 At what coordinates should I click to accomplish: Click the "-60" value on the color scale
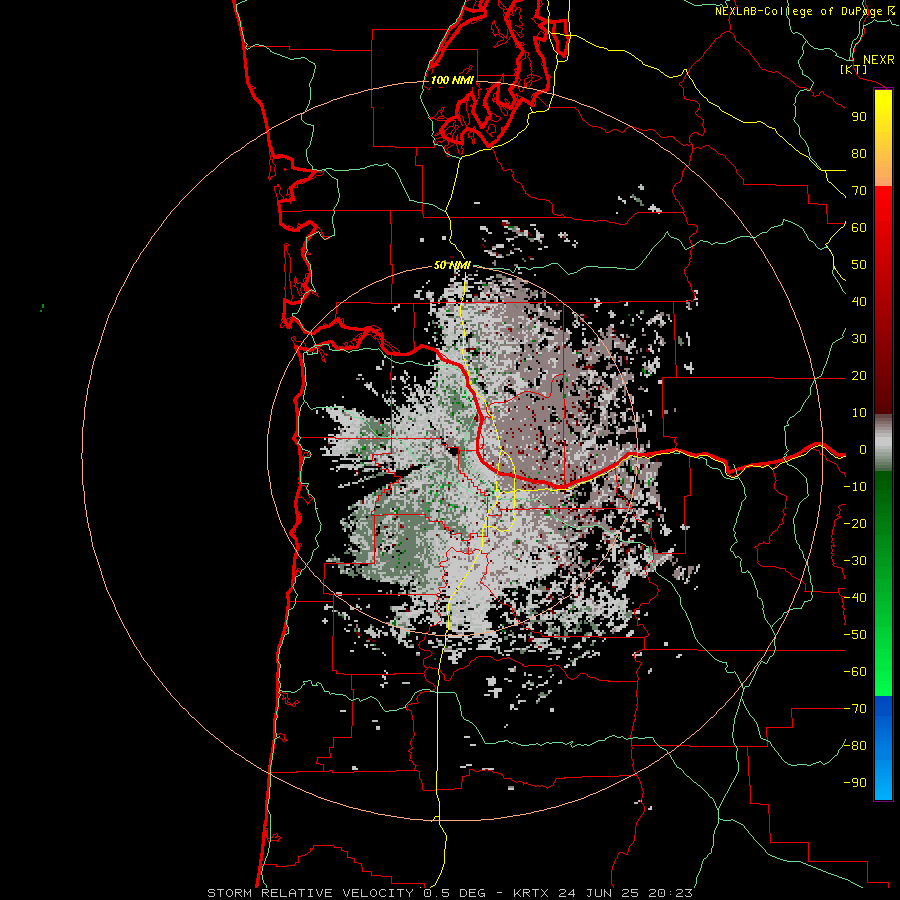855,672
